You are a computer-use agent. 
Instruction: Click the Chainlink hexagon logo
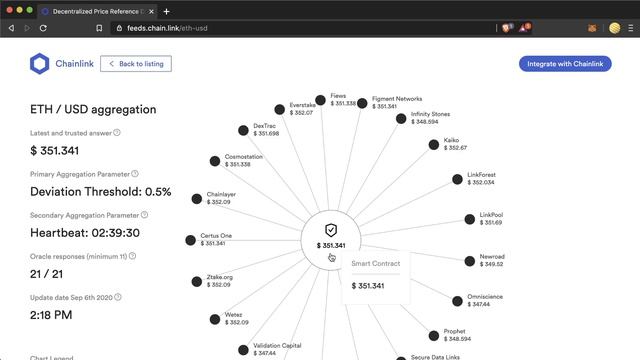click(40, 64)
